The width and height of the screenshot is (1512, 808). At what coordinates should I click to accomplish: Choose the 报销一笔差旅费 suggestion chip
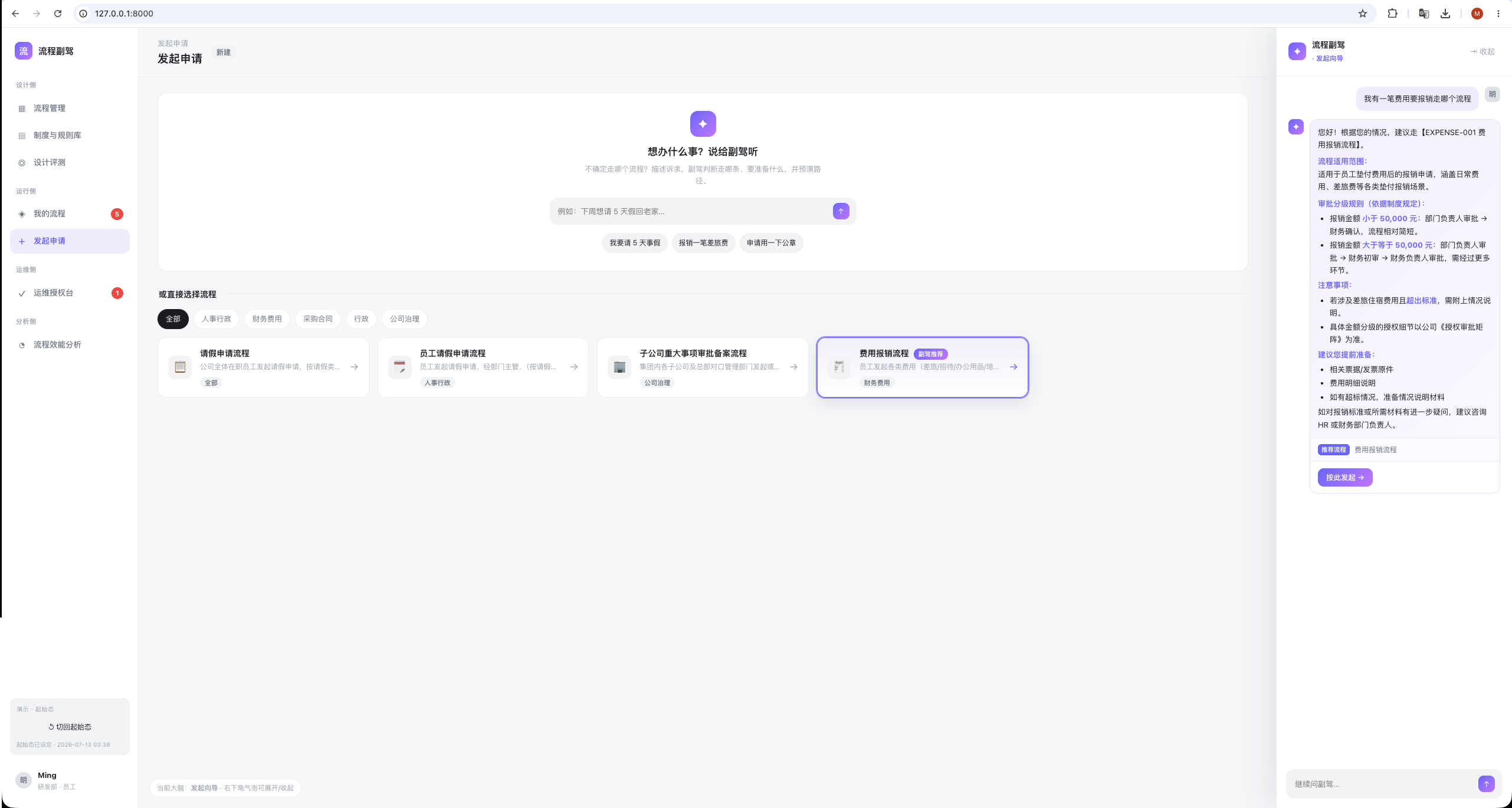coord(703,243)
